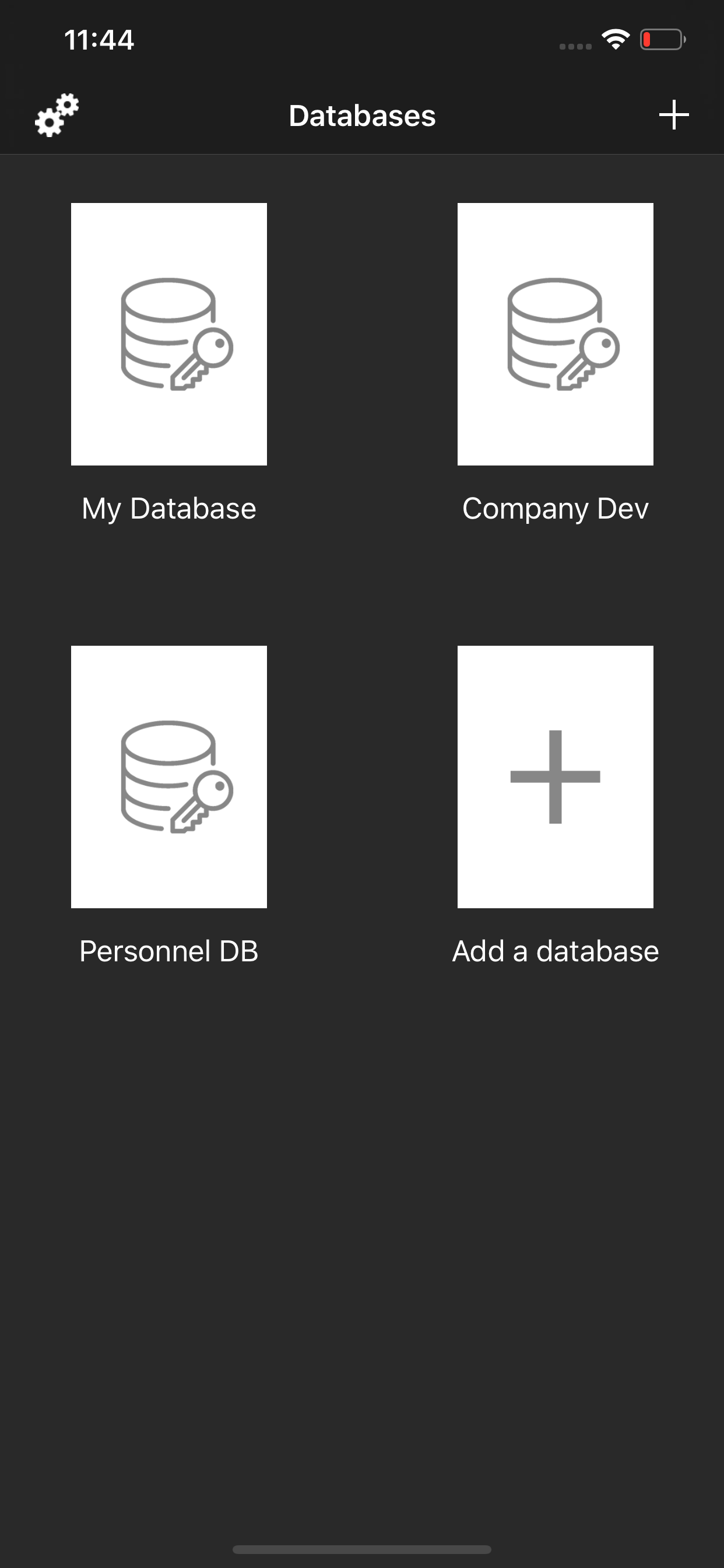724x1568 pixels.
Task: Tap the 11:44 clock in status bar
Action: [x=99, y=40]
